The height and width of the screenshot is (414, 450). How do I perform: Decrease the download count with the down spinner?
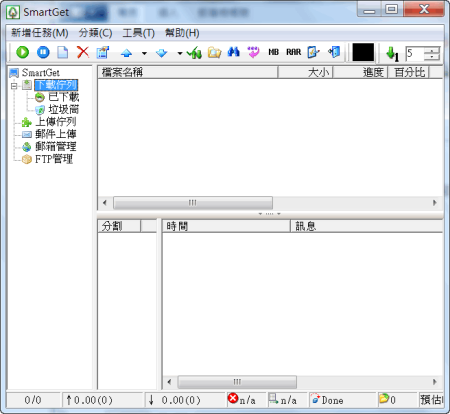(432, 57)
